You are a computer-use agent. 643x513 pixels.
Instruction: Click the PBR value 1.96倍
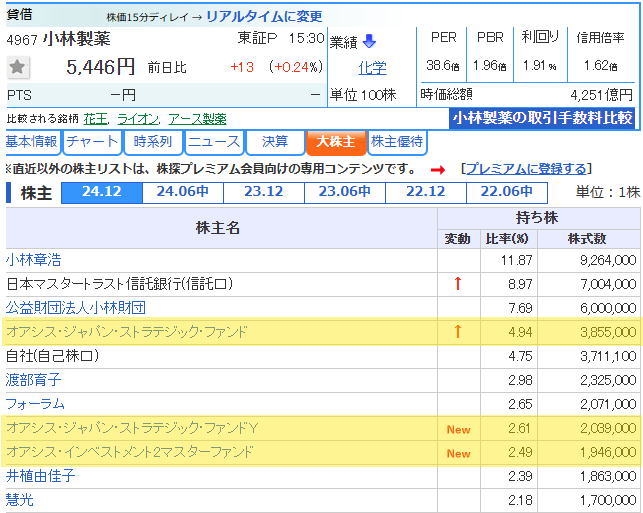point(490,65)
